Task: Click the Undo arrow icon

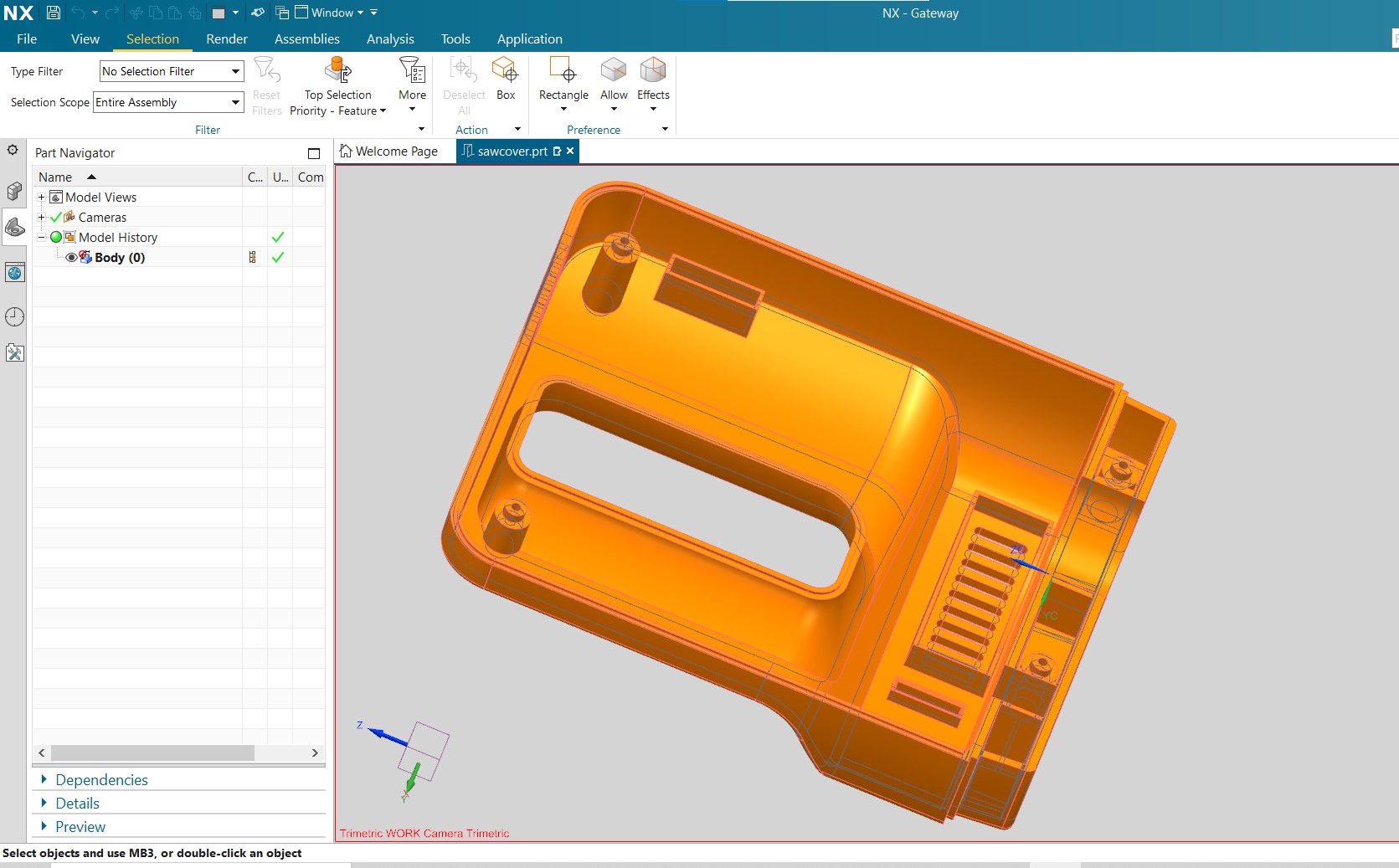Action: (x=78, y=13)
